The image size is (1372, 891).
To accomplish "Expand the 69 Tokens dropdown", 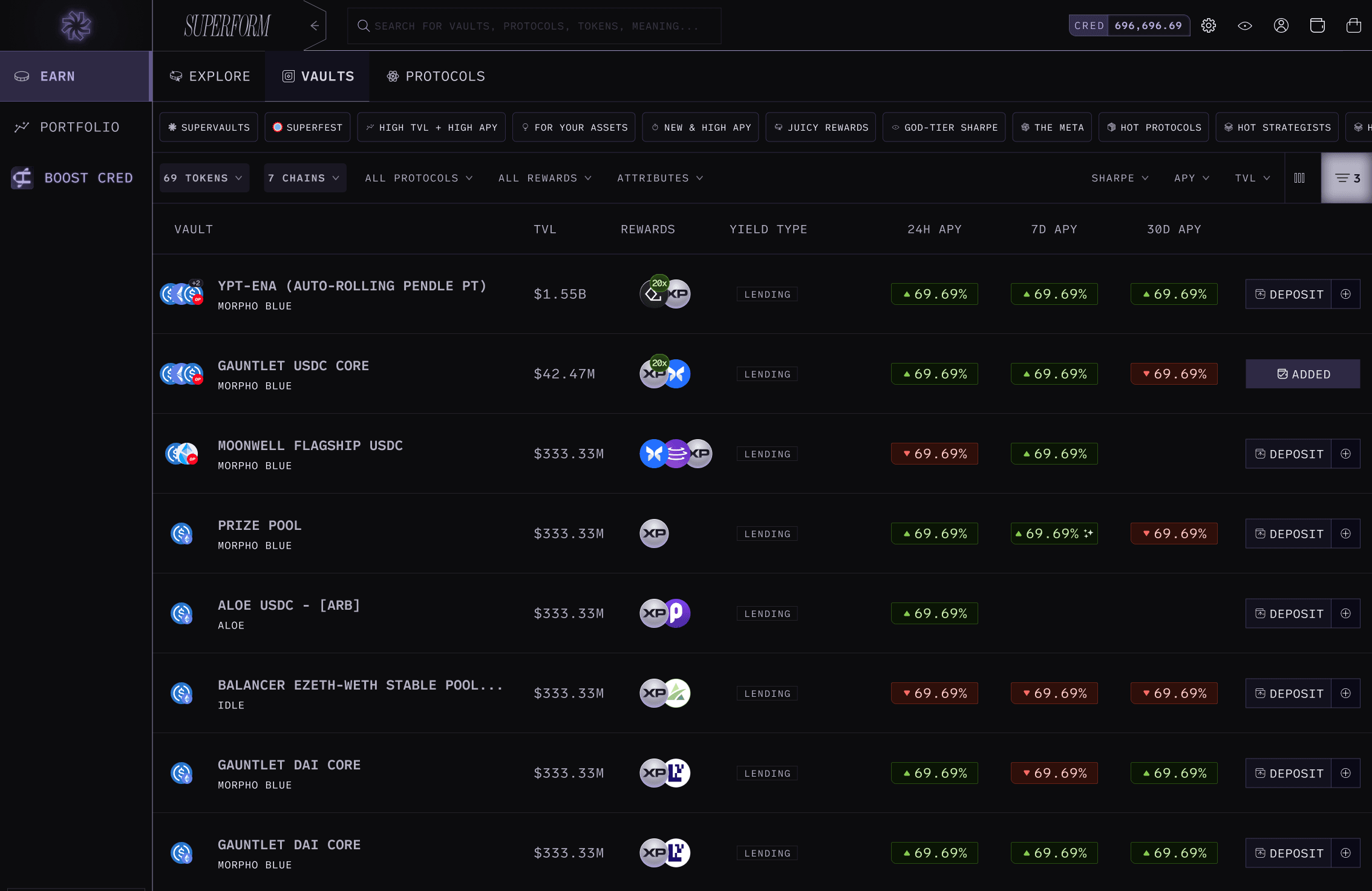I will 204,178.
